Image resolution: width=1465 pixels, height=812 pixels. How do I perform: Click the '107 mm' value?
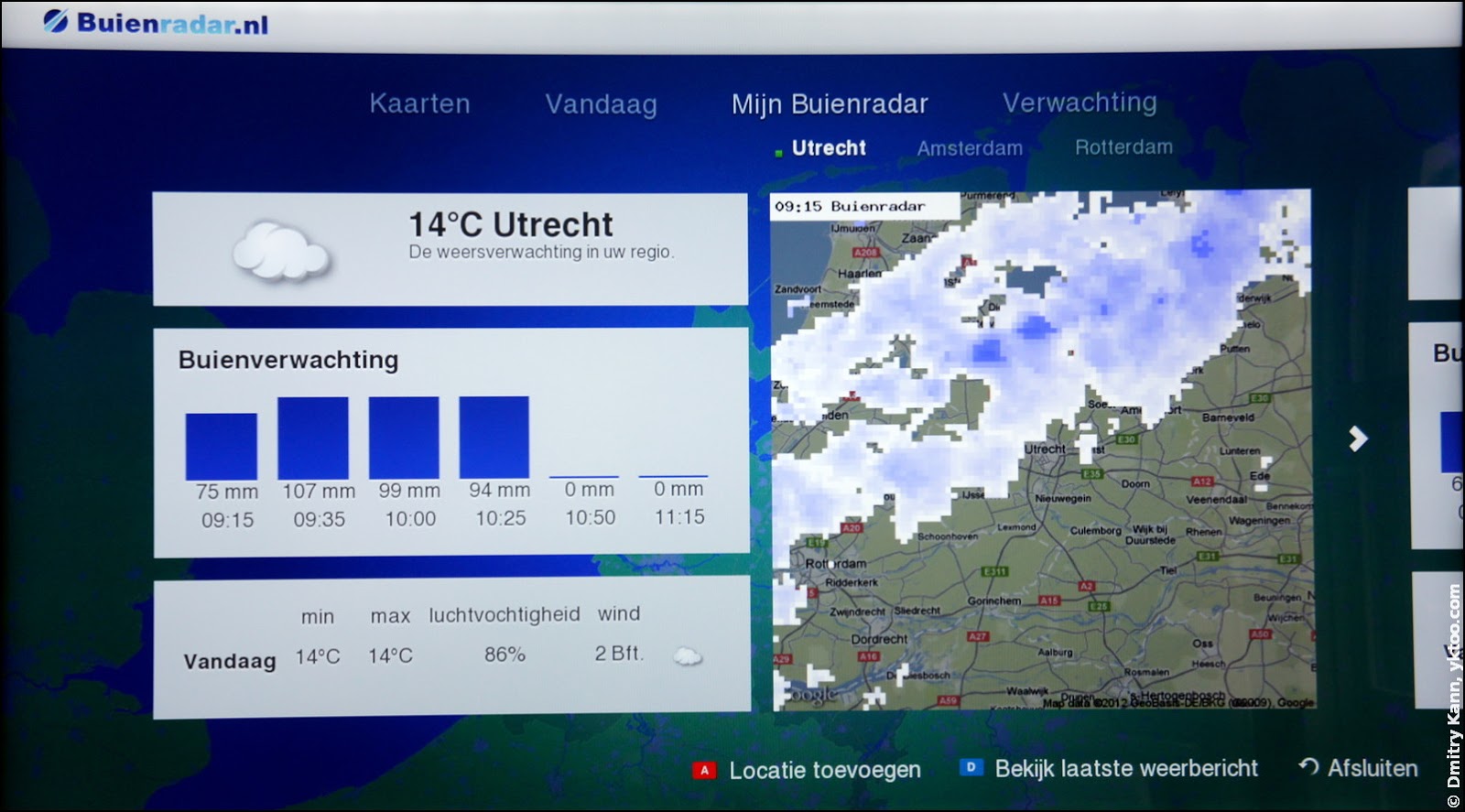click(x=318, y=492)
